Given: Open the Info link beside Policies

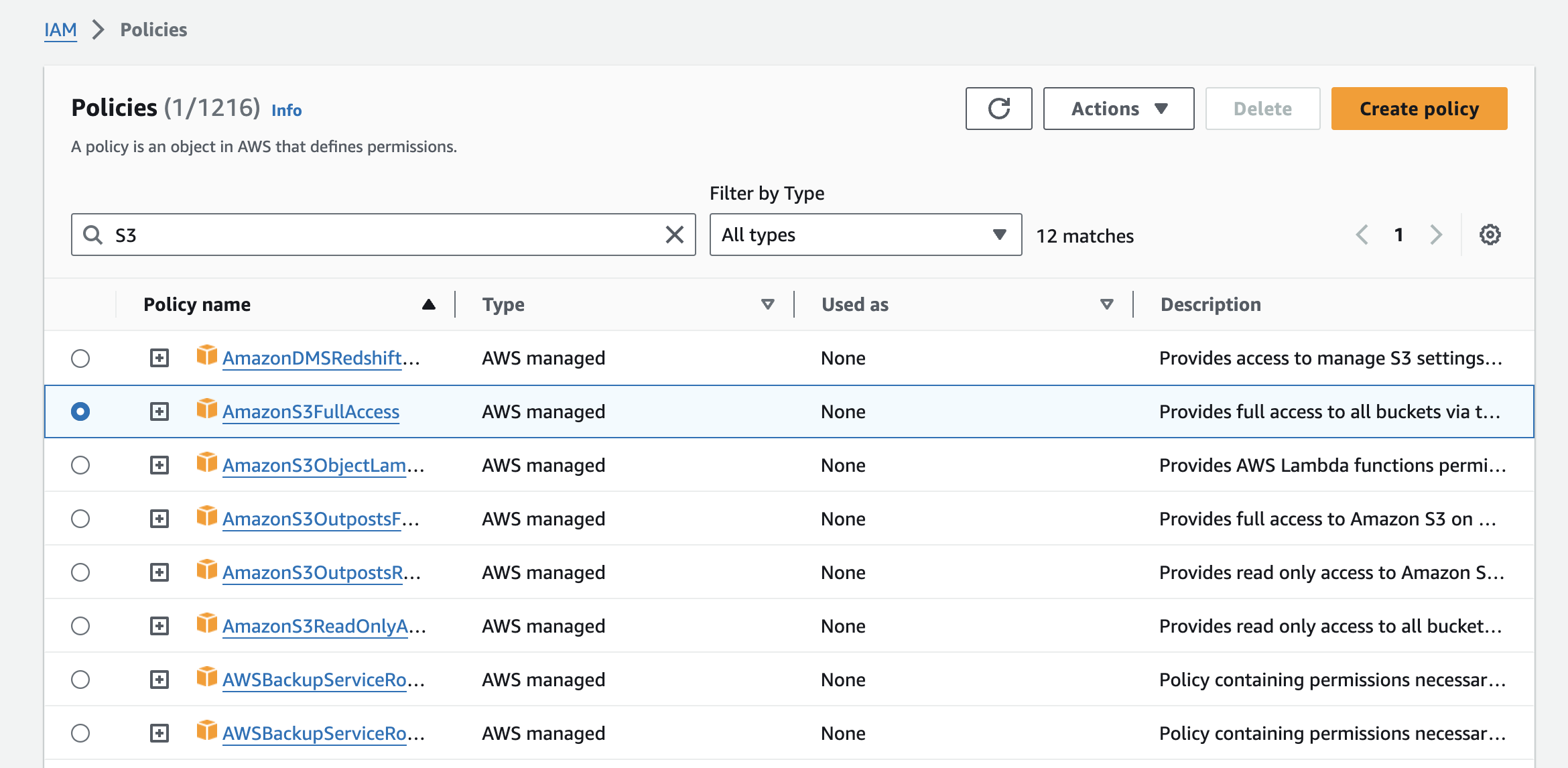Looking at the screenshot, I should coord(286,111).
